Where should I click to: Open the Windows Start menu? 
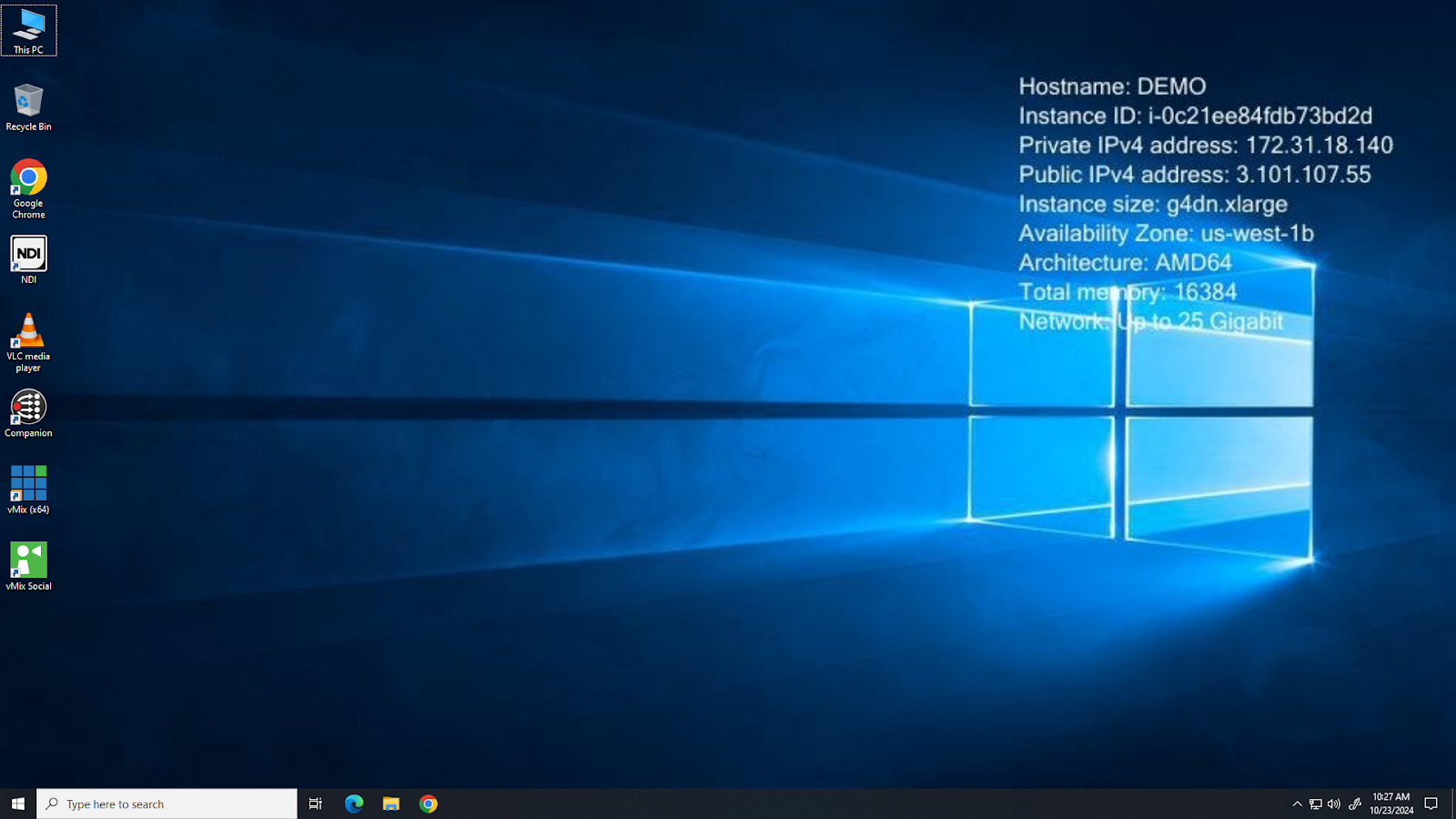tap(18, 804)
